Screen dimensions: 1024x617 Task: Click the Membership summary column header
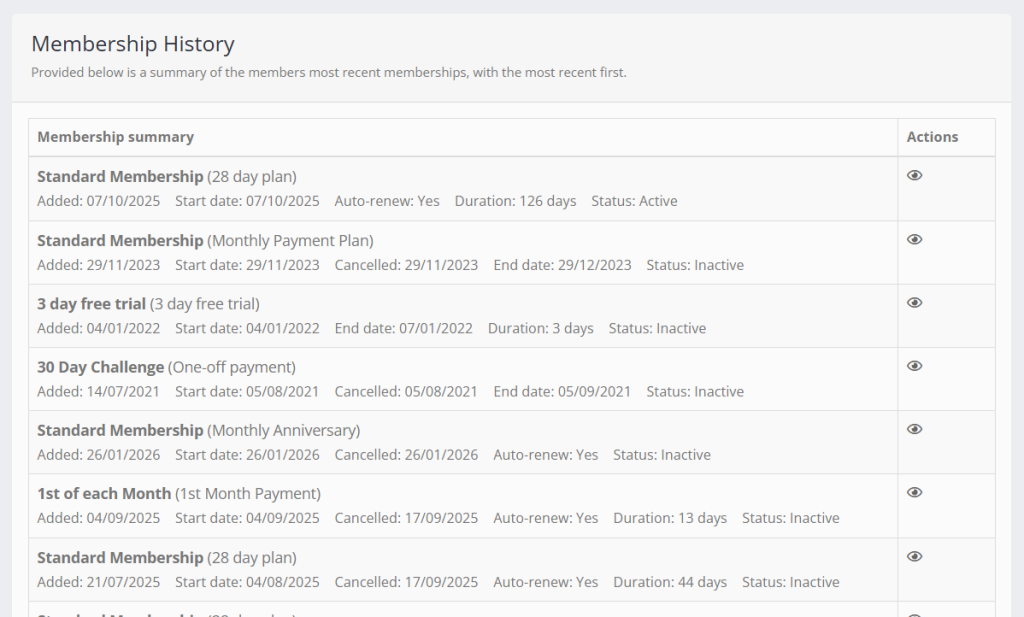point(116,137)
